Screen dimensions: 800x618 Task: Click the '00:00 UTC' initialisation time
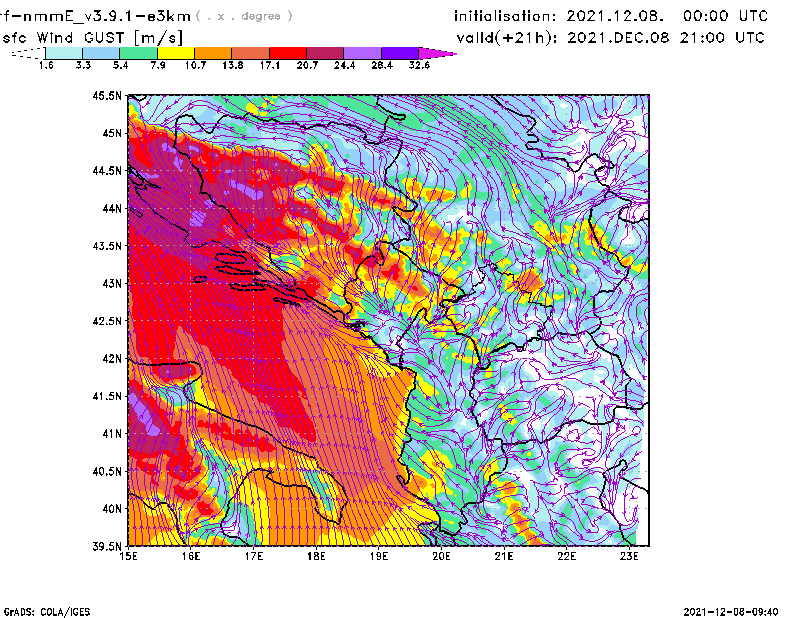725,16
